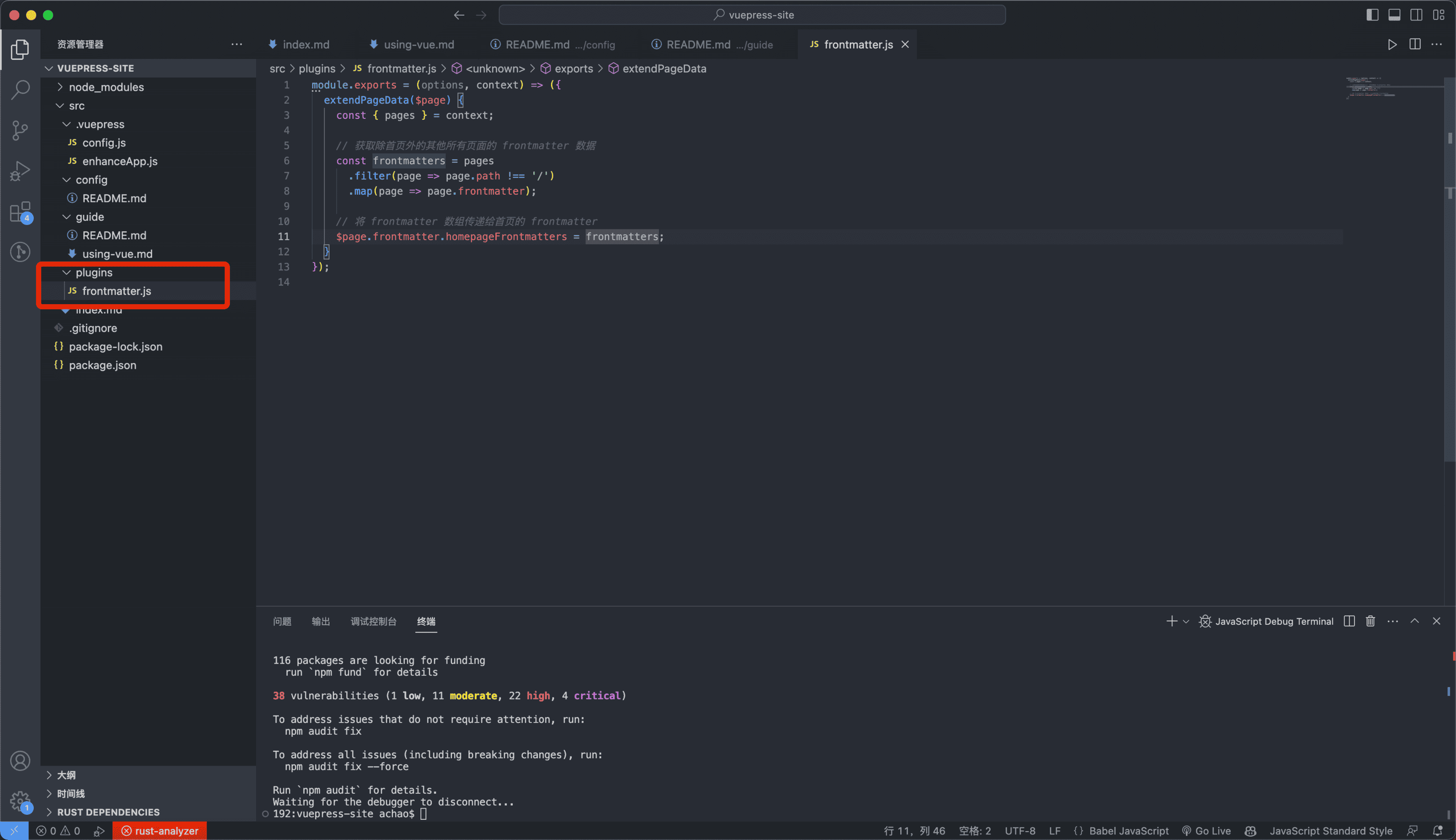The height and width of the screenshot is (840, 1456).
Task: Toggle the primary sidebar layout button
Action: coord(1372,15)
